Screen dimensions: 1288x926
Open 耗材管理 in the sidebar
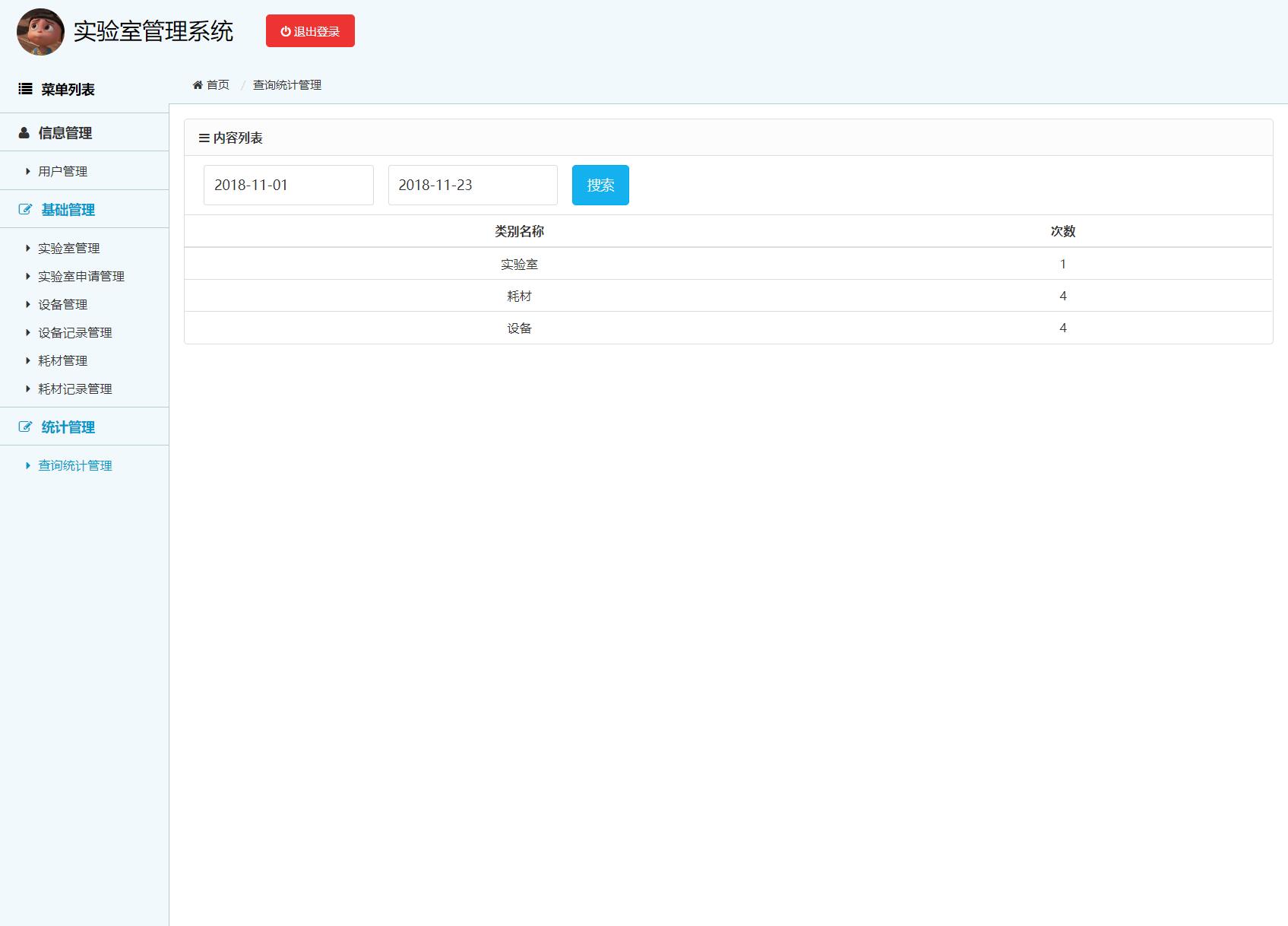62,360
